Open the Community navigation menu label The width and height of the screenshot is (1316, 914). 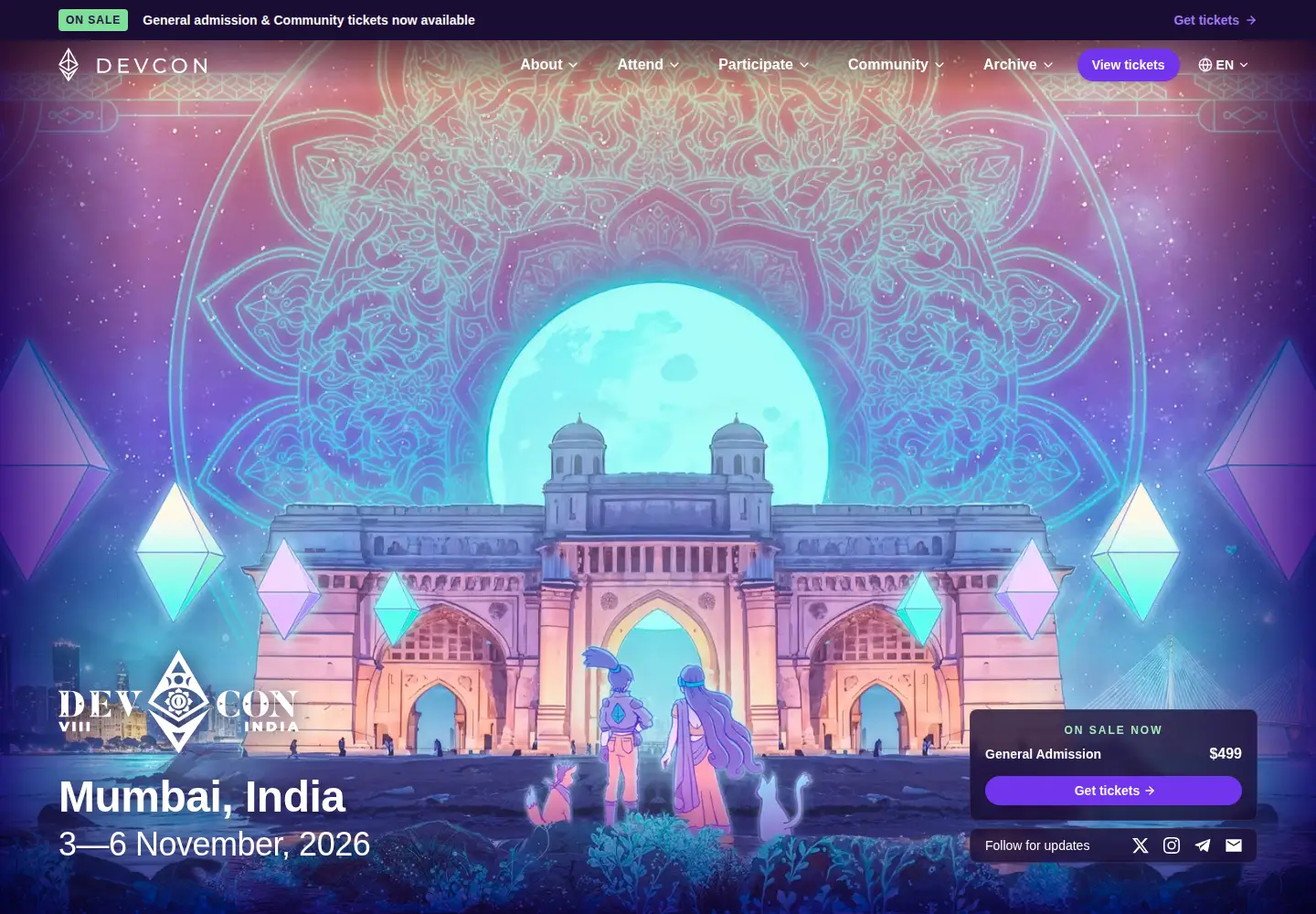(x=887, y=65)
